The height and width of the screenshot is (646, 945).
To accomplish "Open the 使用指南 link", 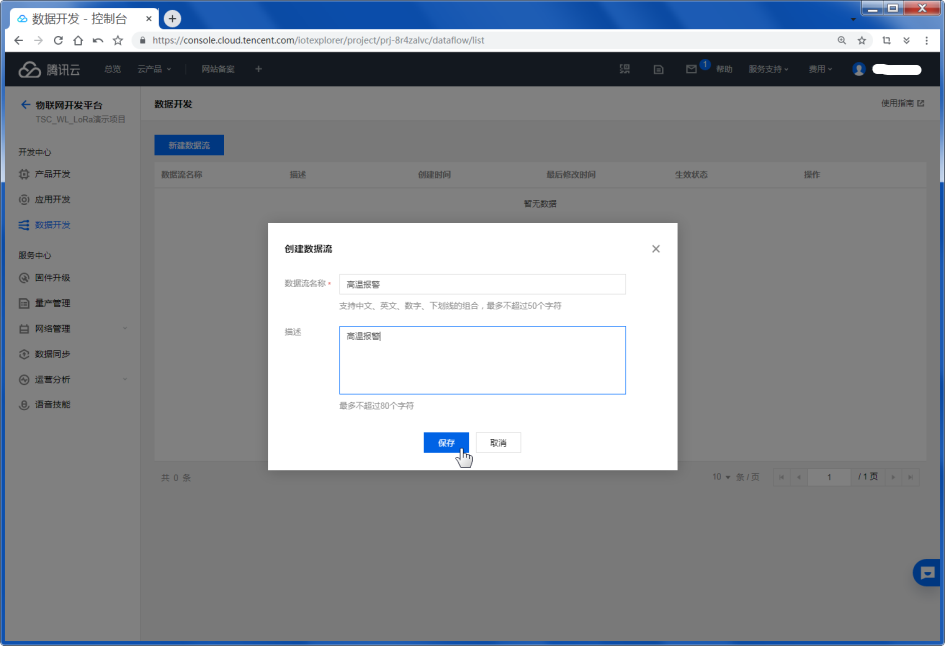I will [x=902, y=104].
